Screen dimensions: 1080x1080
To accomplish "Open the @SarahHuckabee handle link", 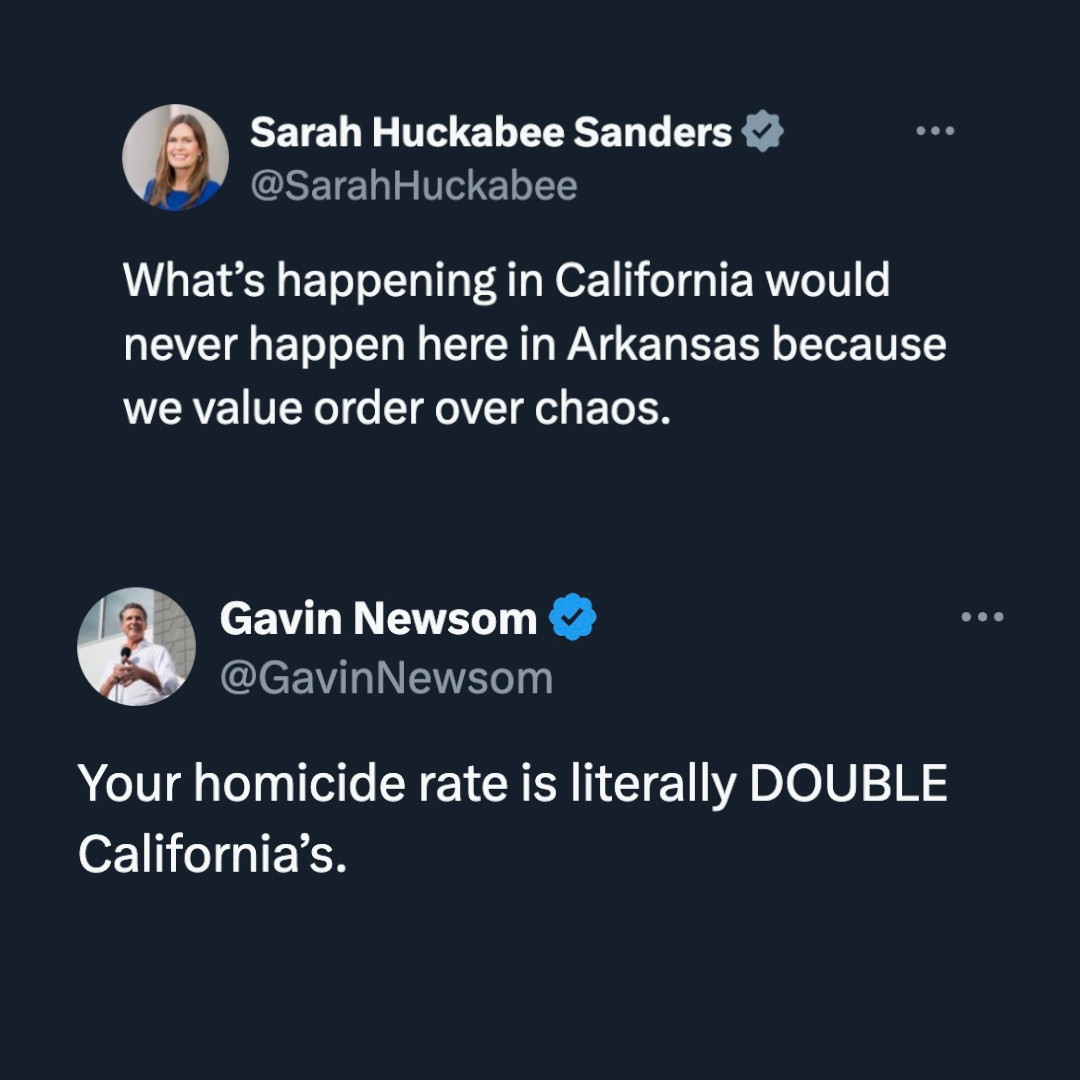I will pyautogui.click(x=413, y=186).
